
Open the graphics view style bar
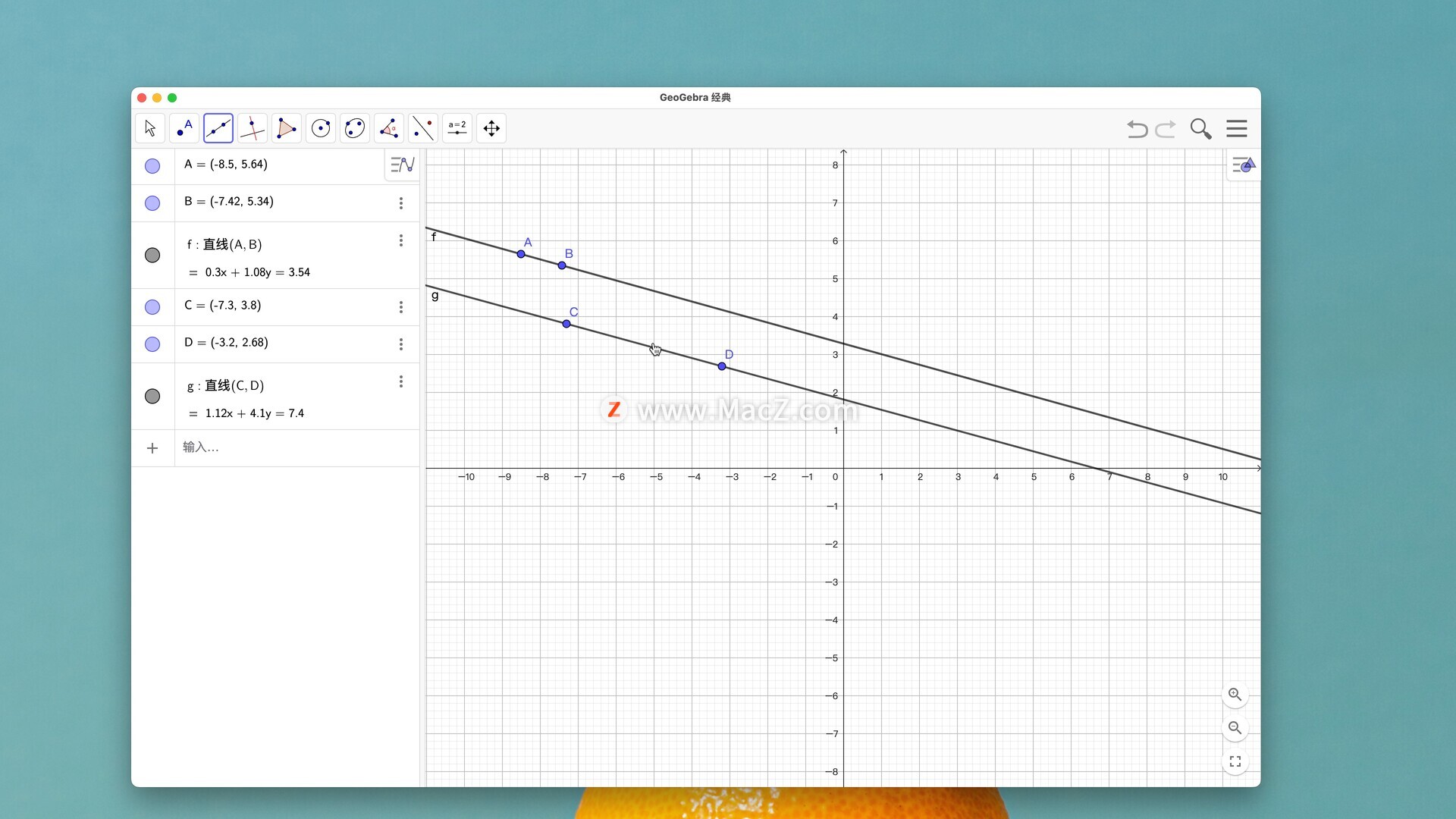tap(1244, 165)
